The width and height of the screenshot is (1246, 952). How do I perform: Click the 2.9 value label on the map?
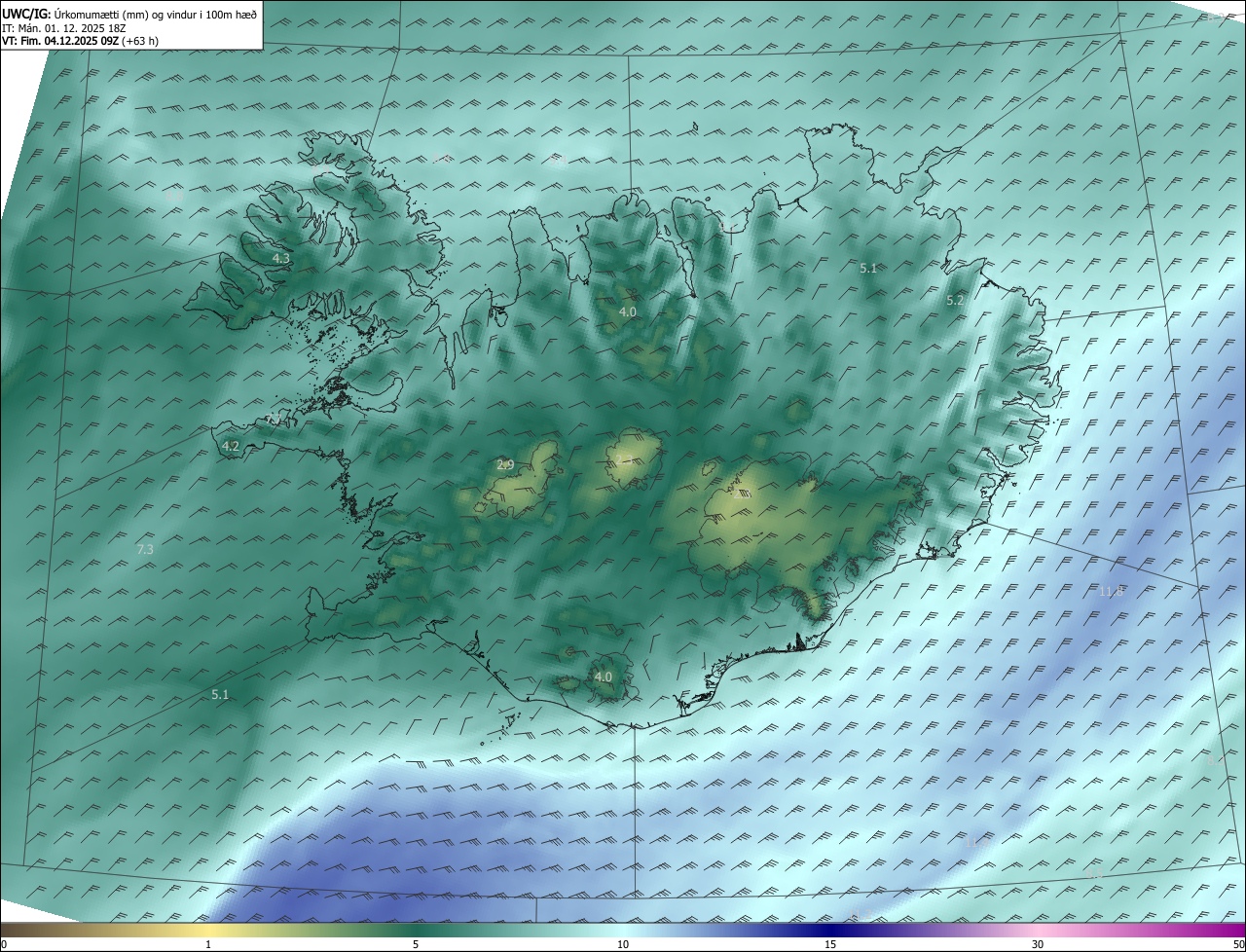[505, 465]
